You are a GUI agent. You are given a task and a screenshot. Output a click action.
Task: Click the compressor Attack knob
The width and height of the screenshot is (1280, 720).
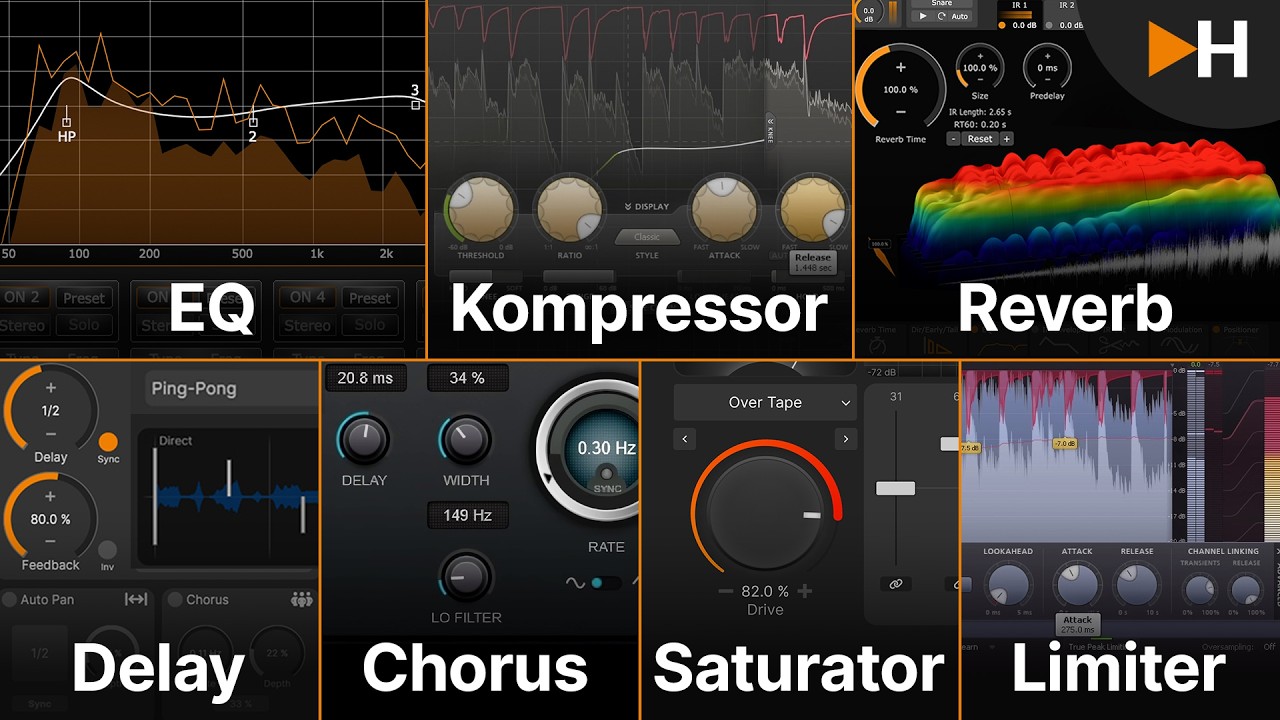tap(724, 210)
